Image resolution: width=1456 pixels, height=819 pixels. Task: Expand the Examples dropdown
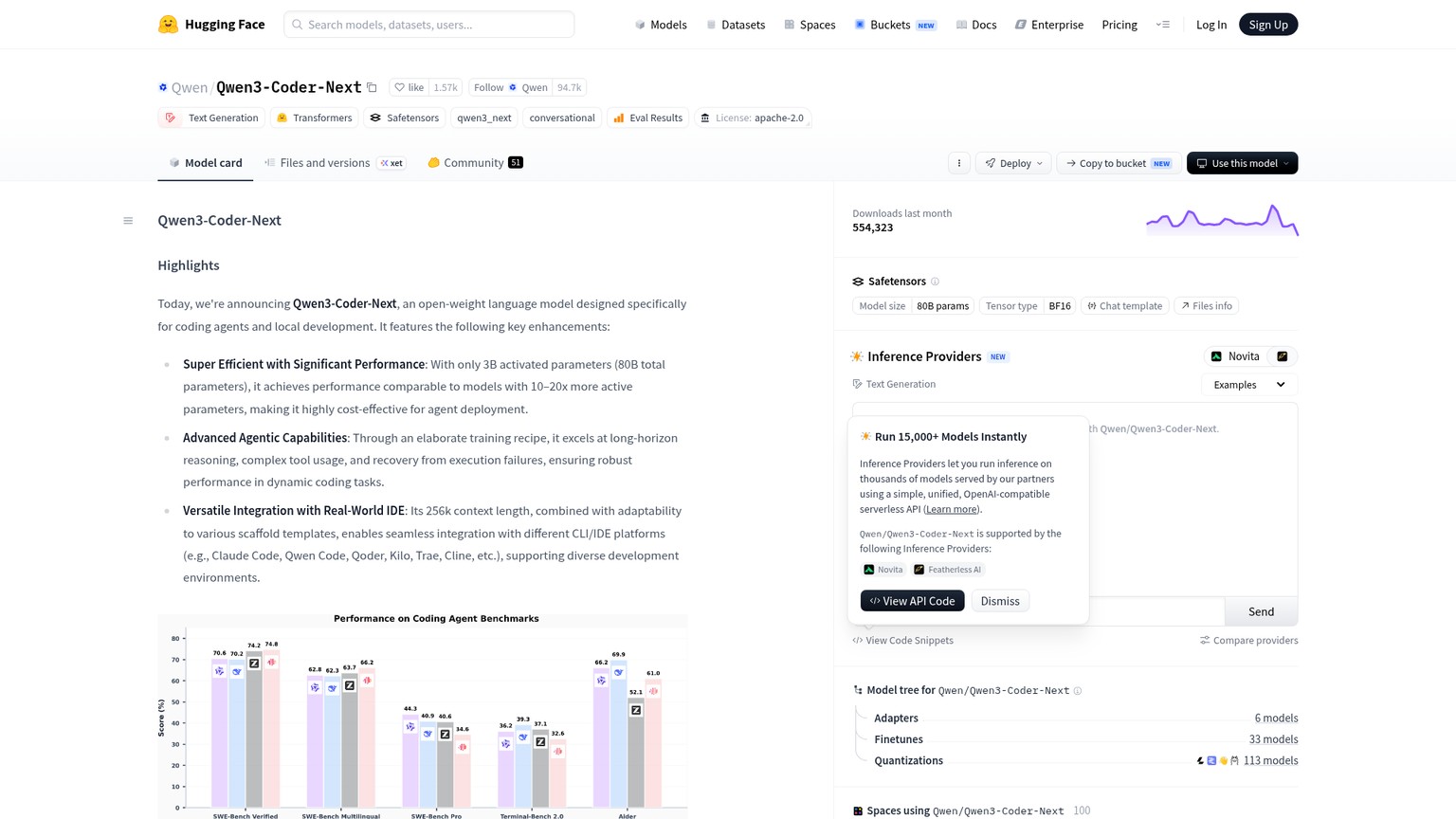coord(1249,385)
